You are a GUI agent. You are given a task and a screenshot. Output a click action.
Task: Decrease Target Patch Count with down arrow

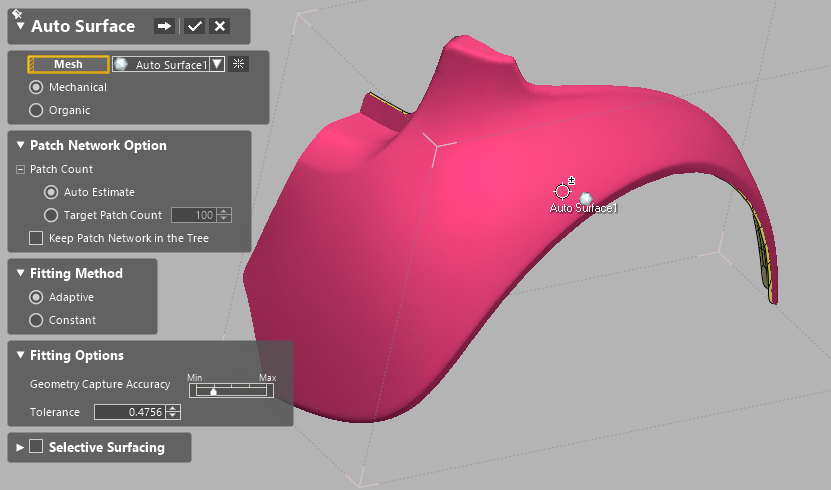(224, 219)
